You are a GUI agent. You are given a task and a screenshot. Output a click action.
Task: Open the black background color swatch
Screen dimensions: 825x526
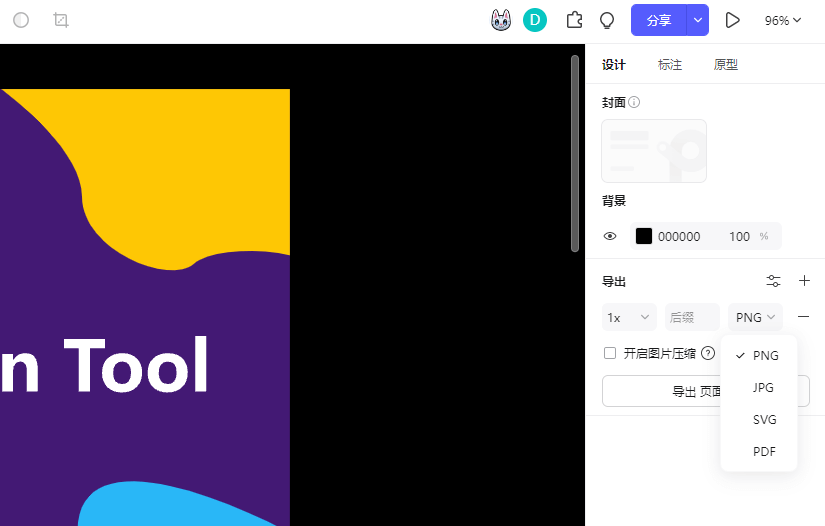(x=643, y=236)
